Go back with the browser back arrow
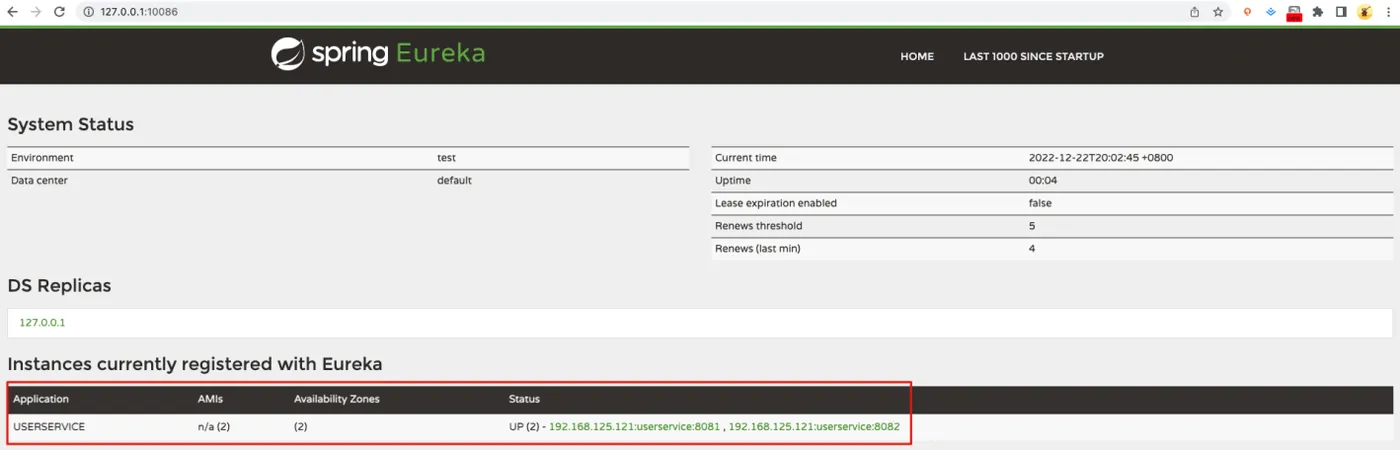The width and height of the screenshot is (1400, 450). click(12, 12)
